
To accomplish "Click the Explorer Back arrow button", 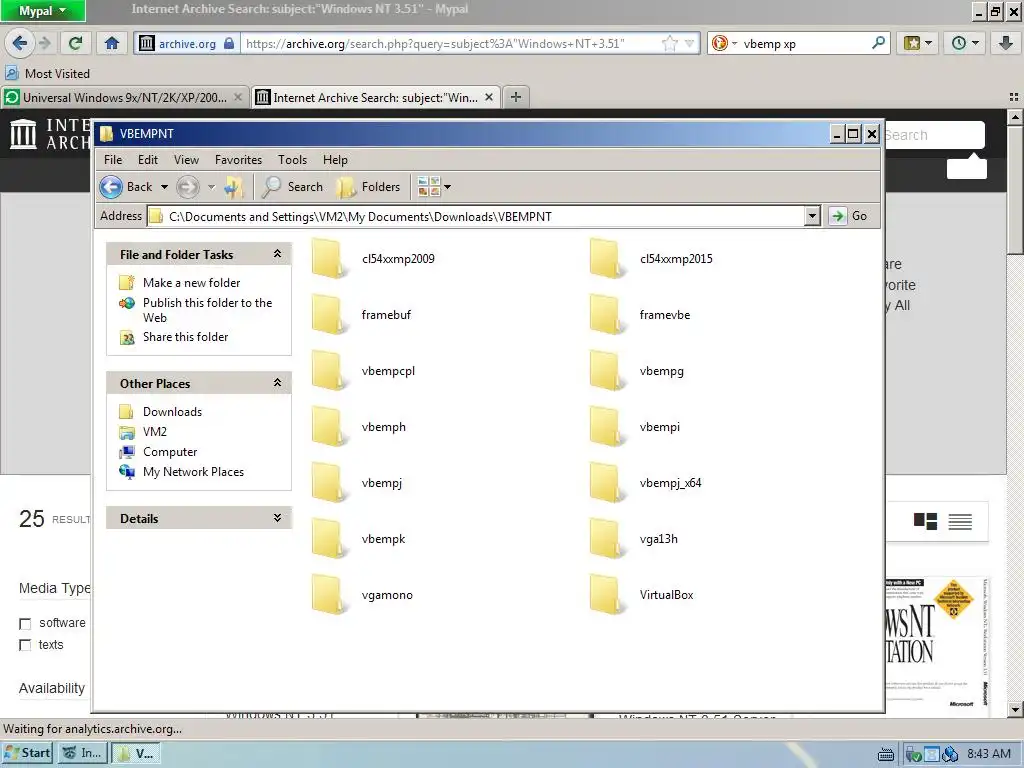I will point(111,187).
